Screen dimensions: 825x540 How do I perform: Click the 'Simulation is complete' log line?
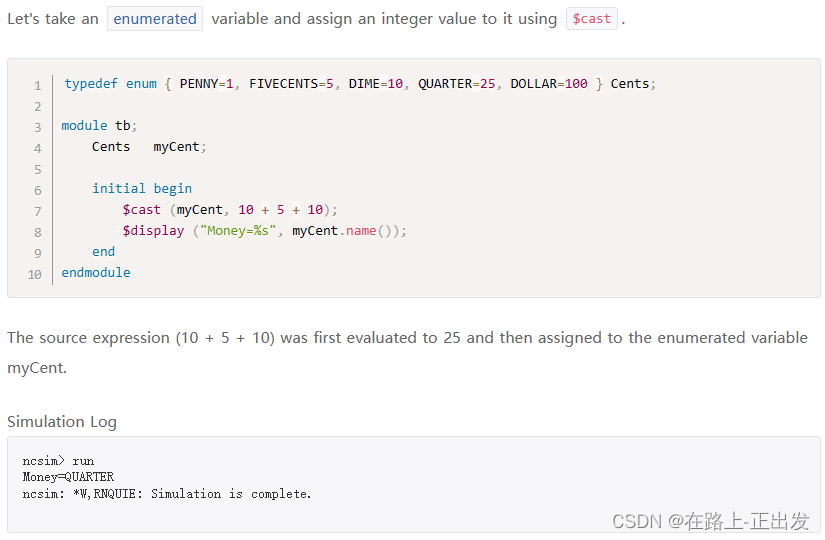click(x=230, y=494)
